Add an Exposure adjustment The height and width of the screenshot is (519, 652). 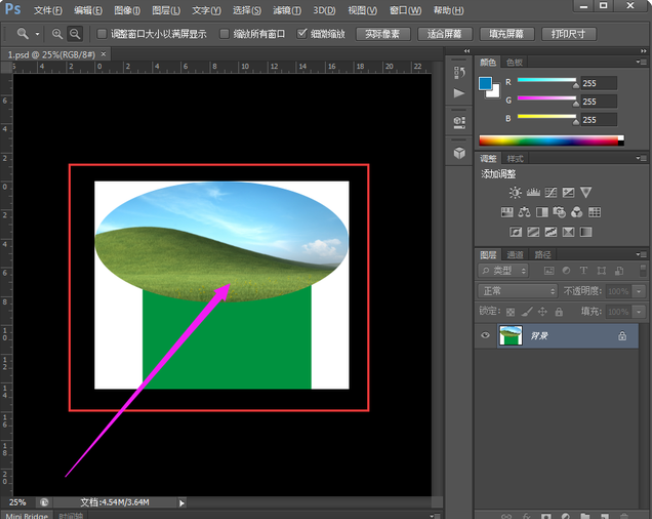pyautogui.click(x=568, y=192)
